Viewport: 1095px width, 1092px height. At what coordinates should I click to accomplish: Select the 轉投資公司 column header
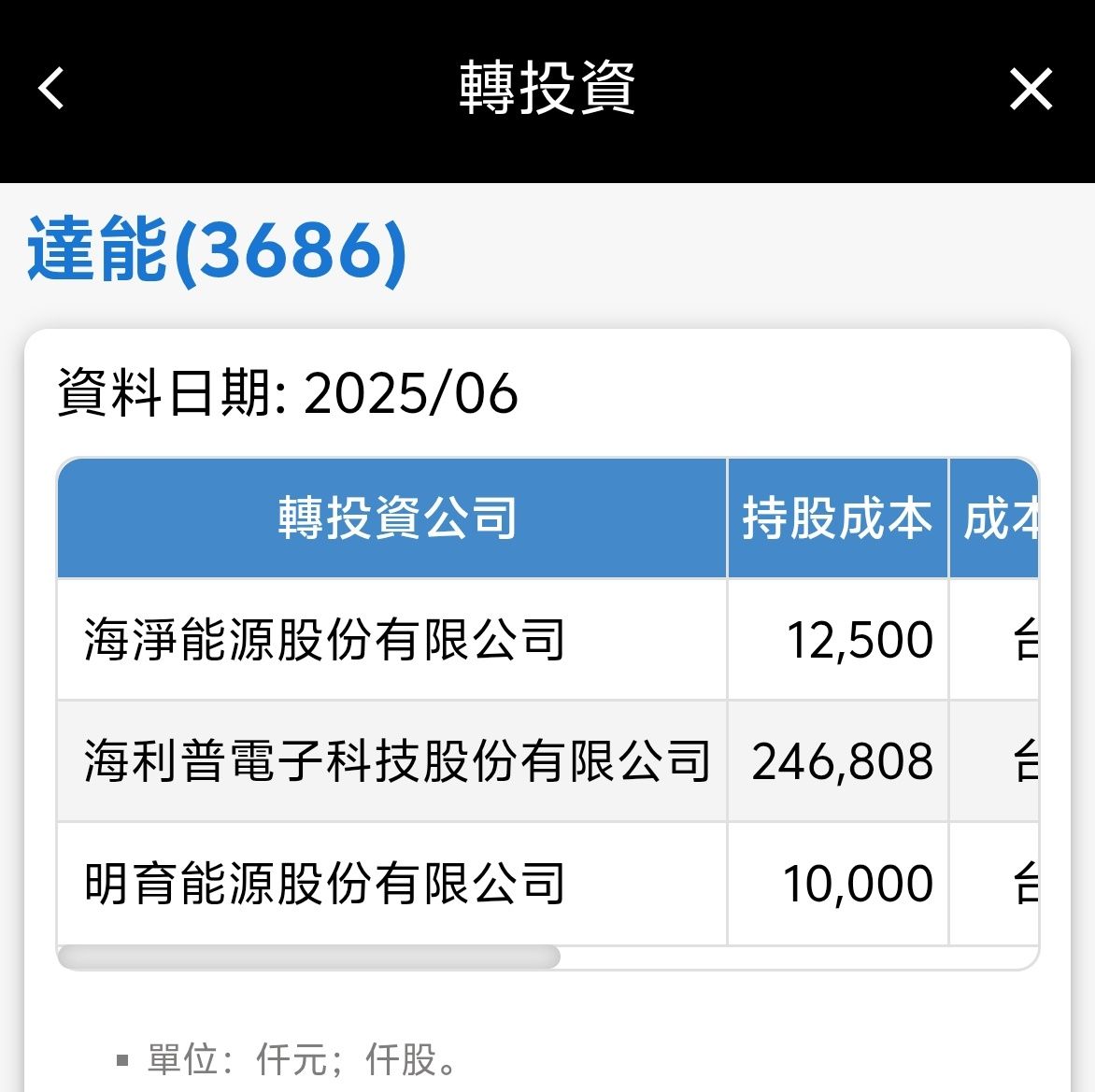coord(396,518)
